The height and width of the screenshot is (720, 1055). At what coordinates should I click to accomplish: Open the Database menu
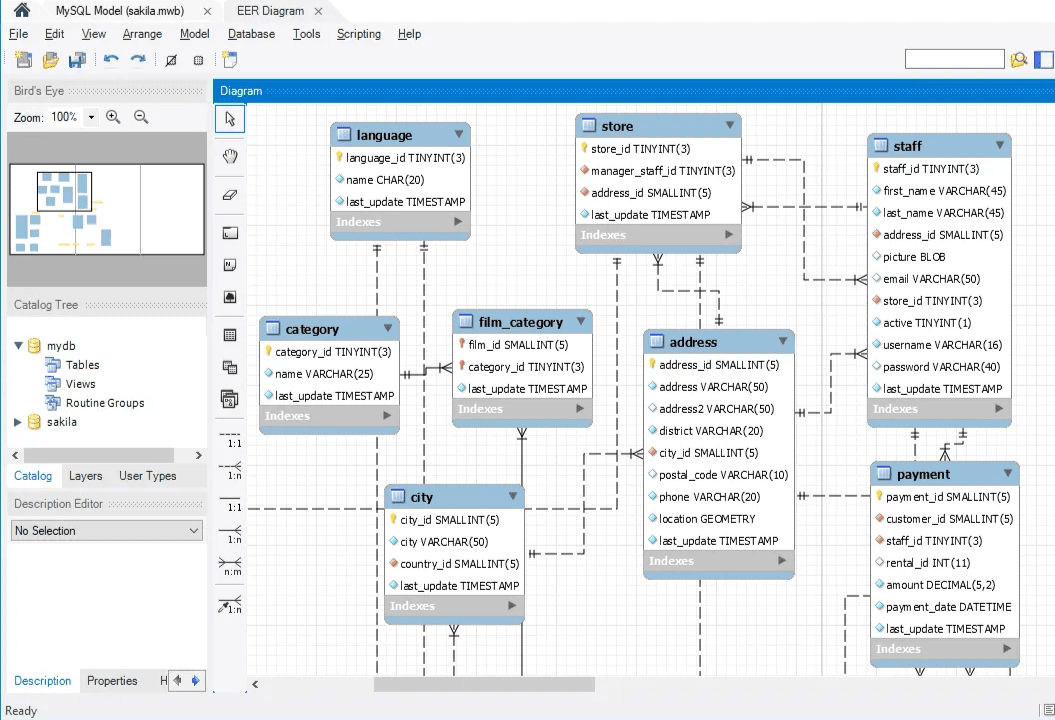[x=250, y=33]
